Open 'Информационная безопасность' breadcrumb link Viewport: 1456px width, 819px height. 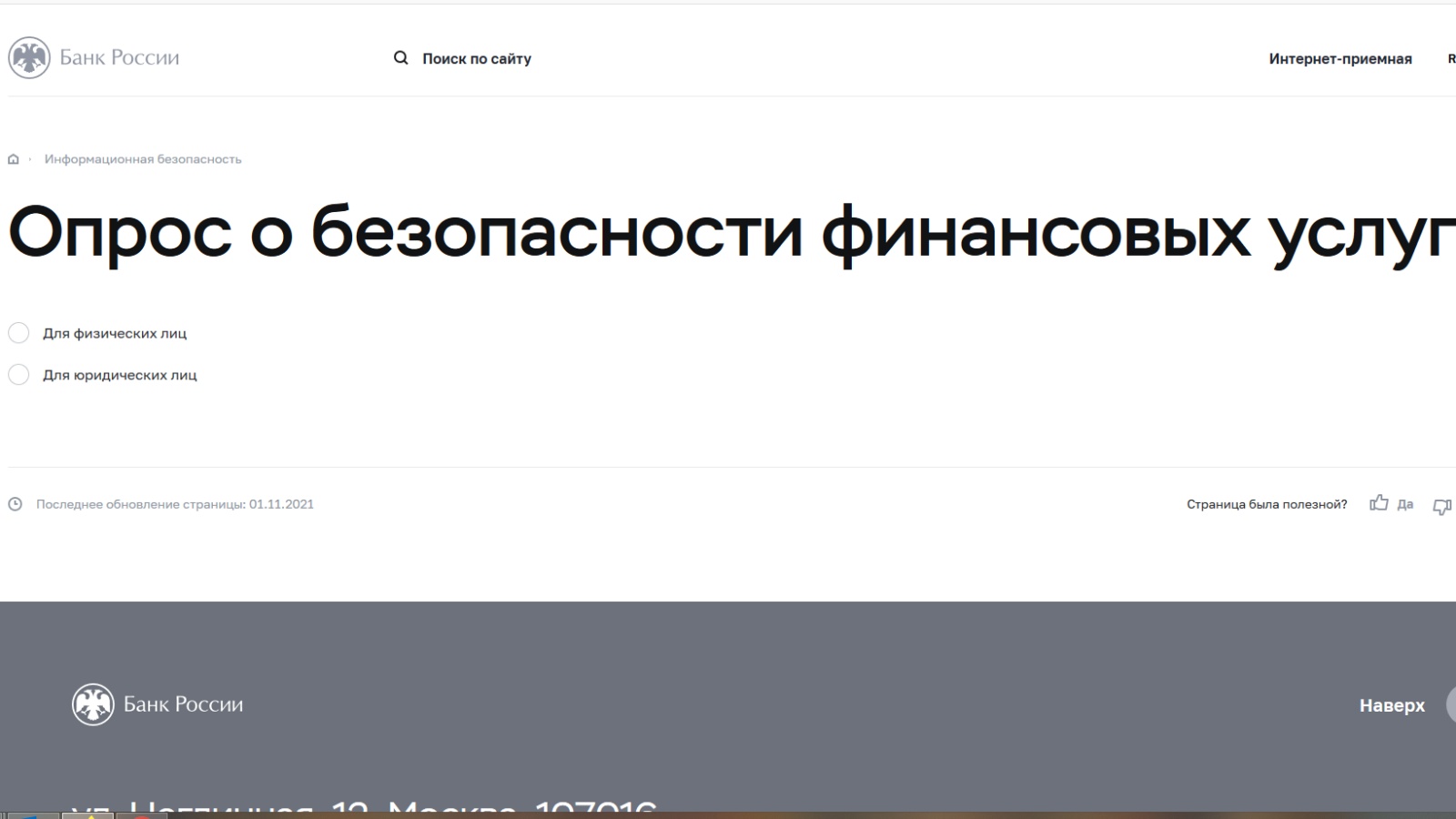point(143,159)
